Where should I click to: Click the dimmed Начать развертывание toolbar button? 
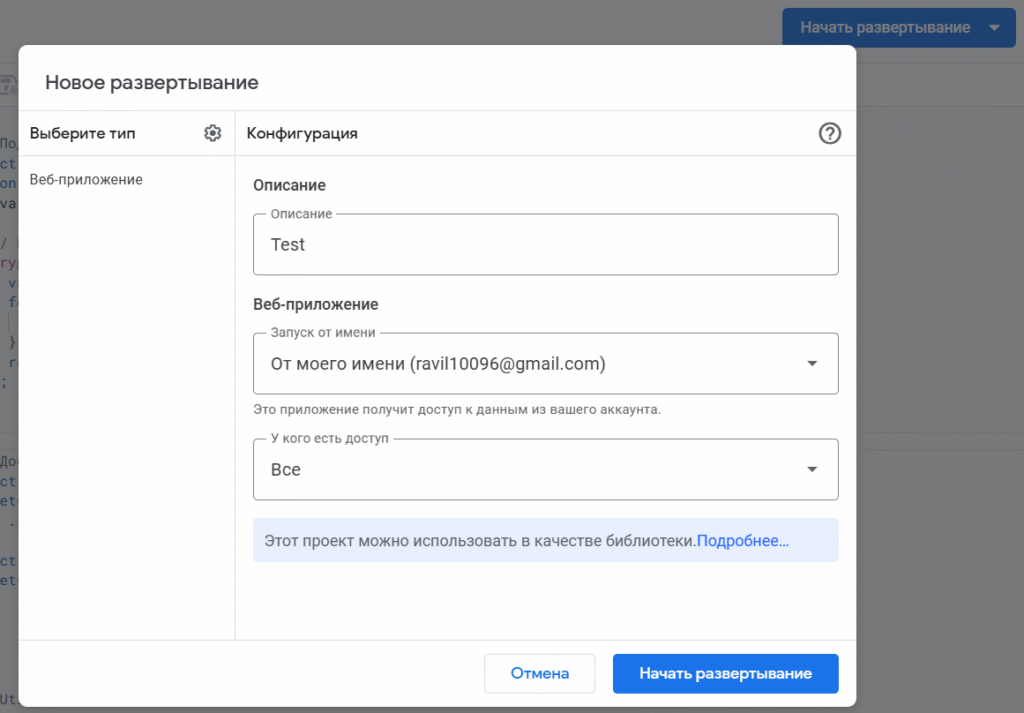tap(884, 27)
